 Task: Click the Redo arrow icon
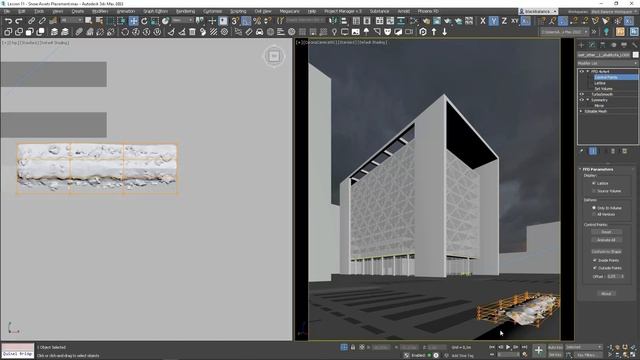point(19,21)
